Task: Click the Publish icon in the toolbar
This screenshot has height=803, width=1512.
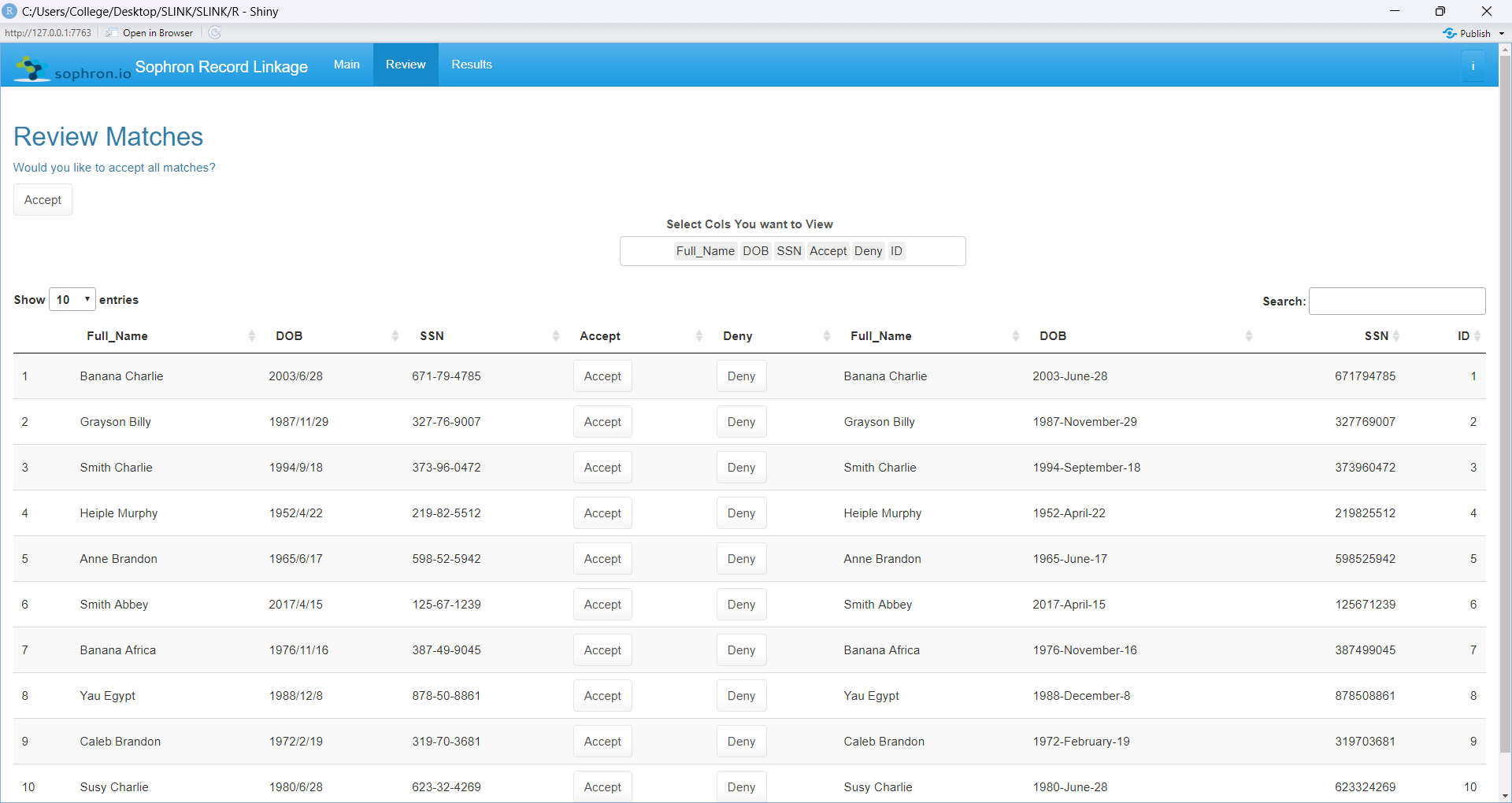Action: coord(1450,32)
